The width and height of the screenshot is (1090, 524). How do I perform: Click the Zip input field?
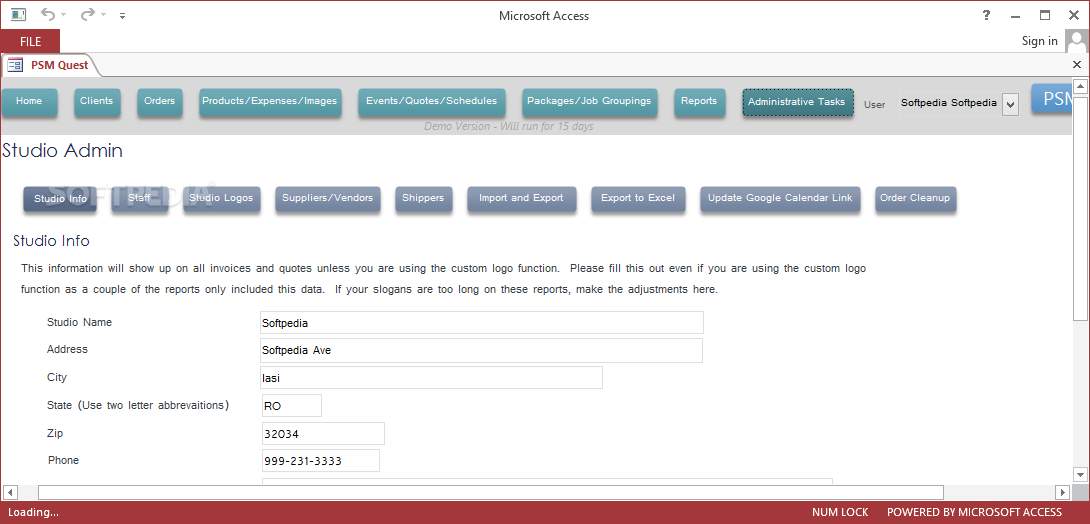pos(323,434)
